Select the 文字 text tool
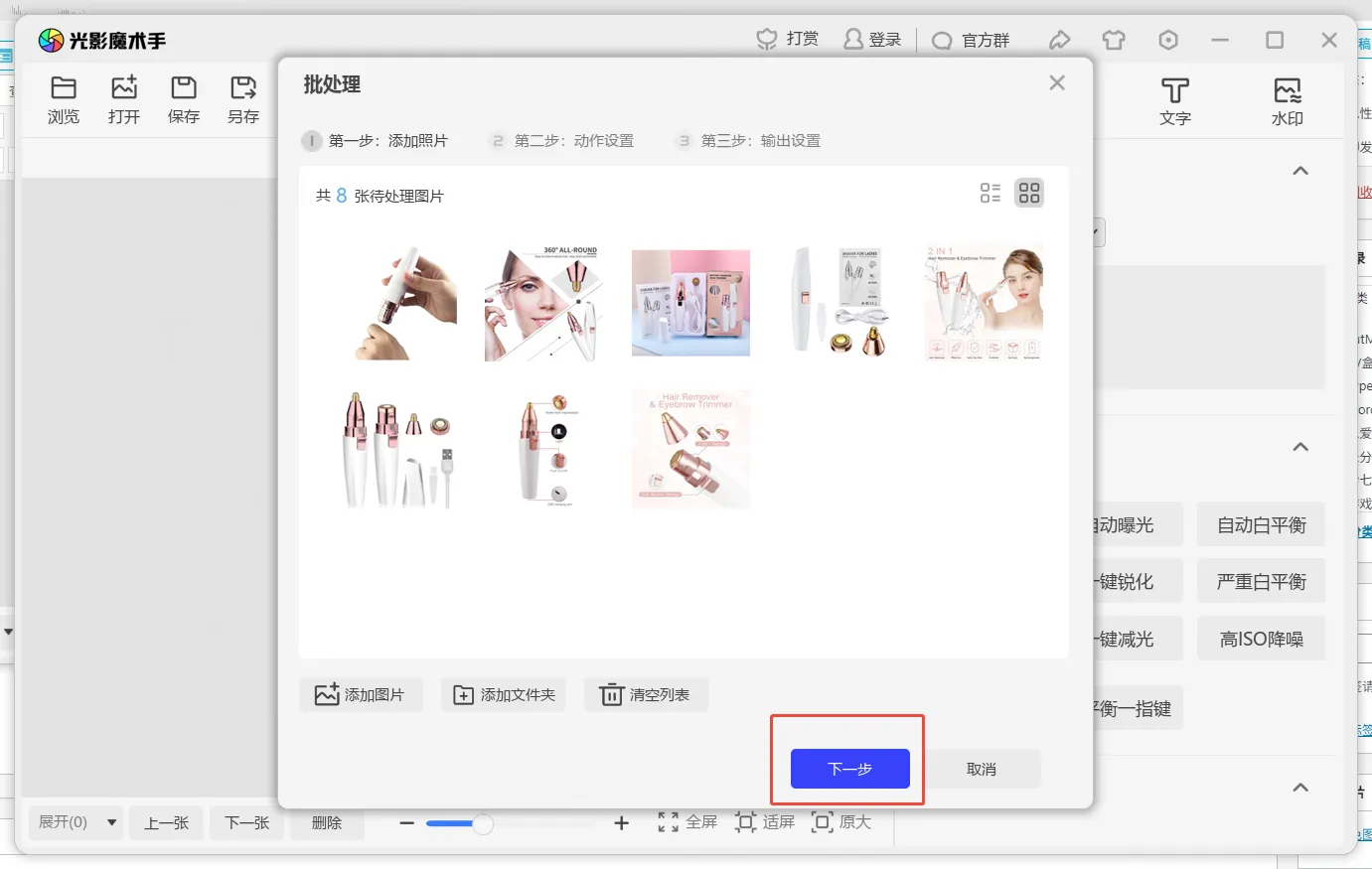The image size is (1372, 869). coord(1175,102)
